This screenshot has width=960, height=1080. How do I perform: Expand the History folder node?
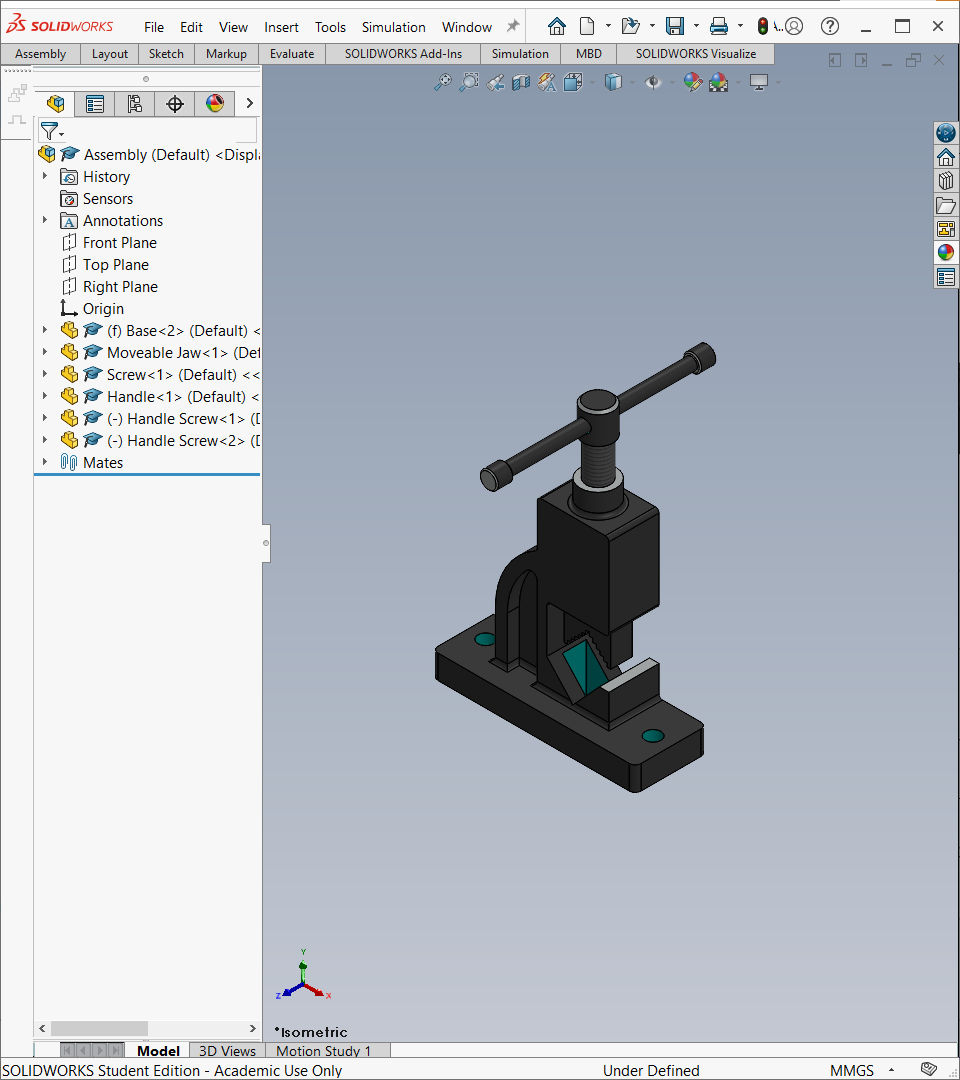pos(45,176)
